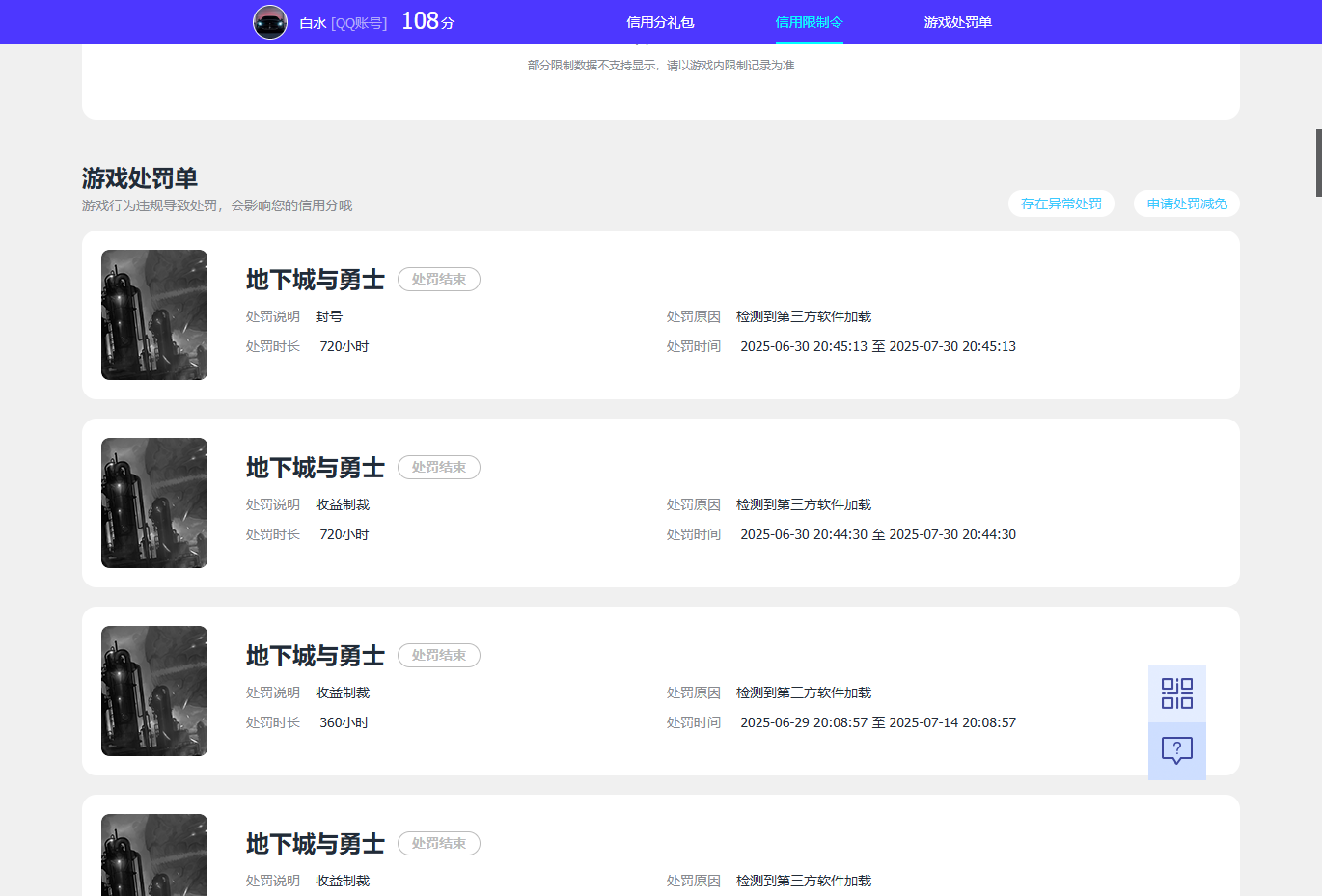Click 处罚结束 badge on the fourth record
The width and height of the screenshot is (1322, 896).
439,843
